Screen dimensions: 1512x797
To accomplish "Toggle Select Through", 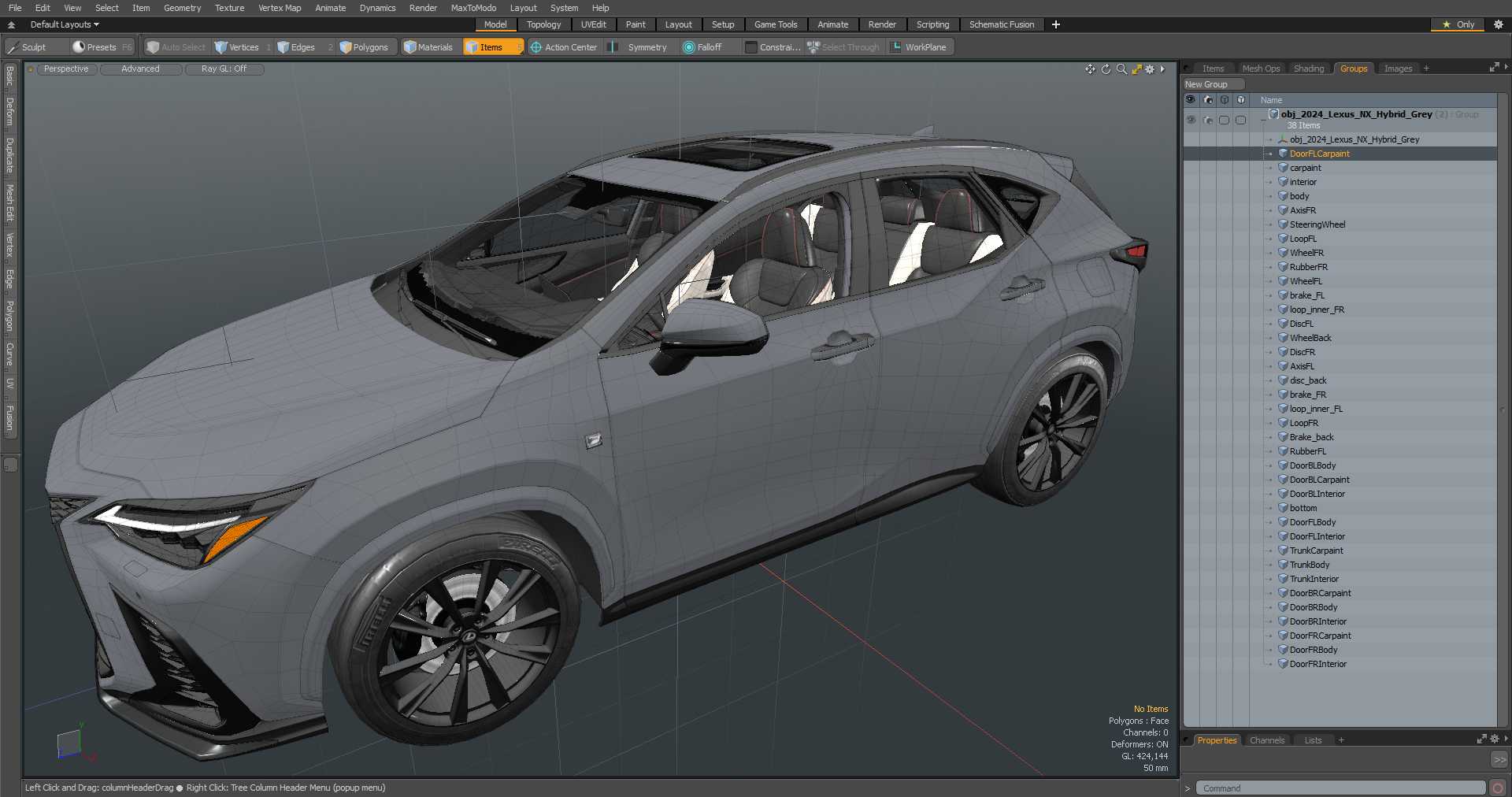I will [x=843, y=47].
